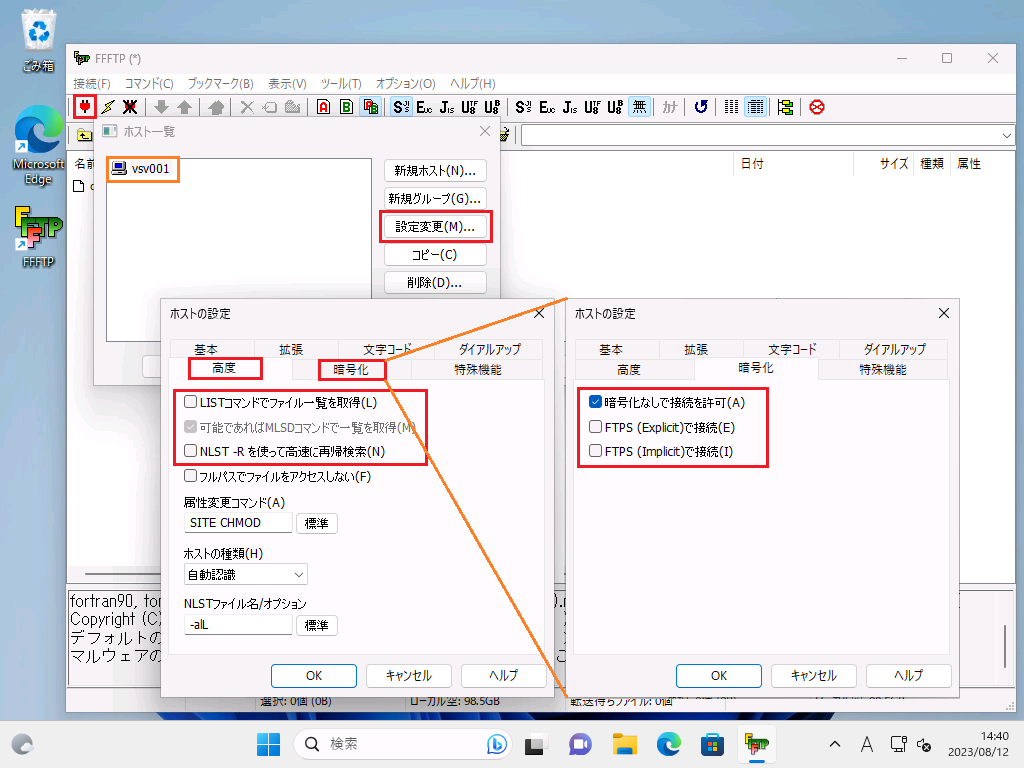Image resolution: width=1024 pixels, height=768 pixels.
Task: Click the 新規ホスト(N)... button
Action: 435,171
